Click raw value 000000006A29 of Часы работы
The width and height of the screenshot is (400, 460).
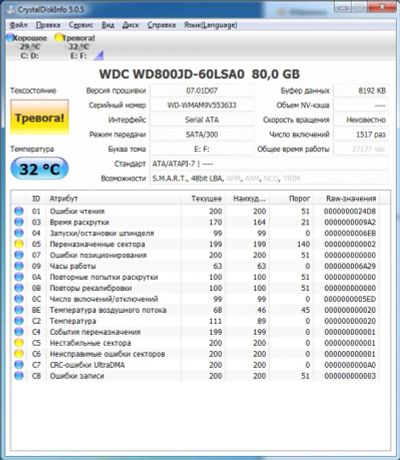click(350, 266)
